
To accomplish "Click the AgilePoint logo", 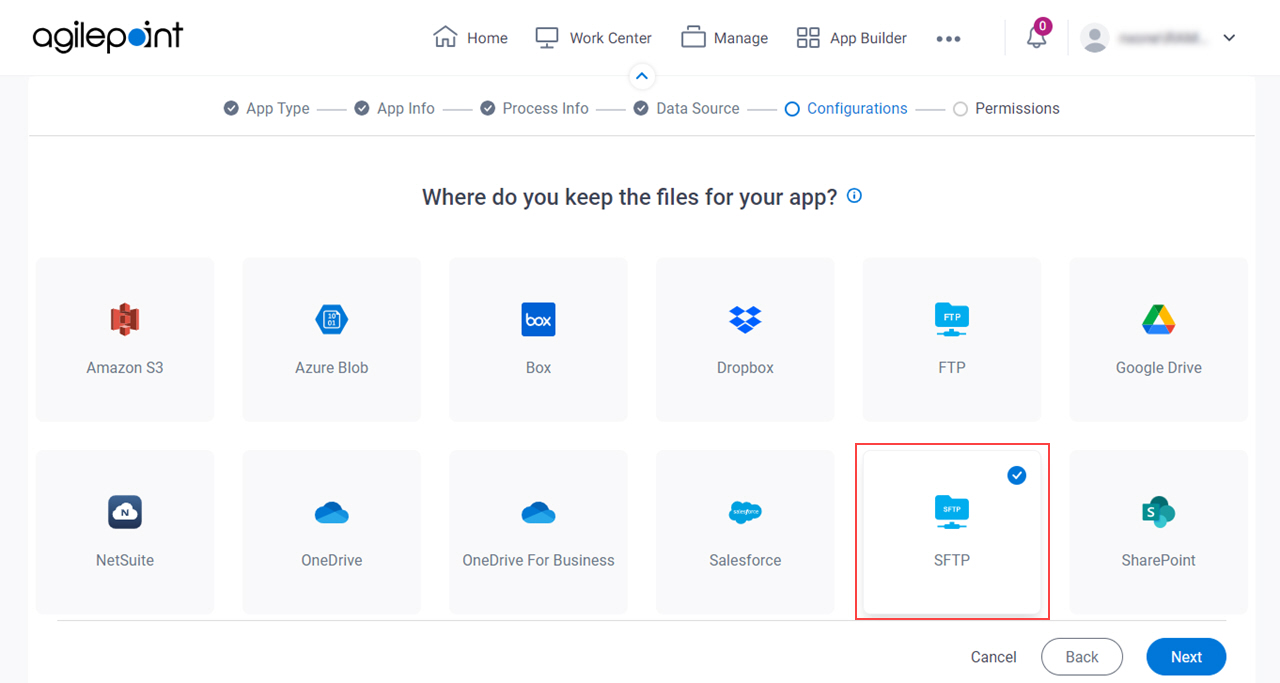I will click(108, 37).
